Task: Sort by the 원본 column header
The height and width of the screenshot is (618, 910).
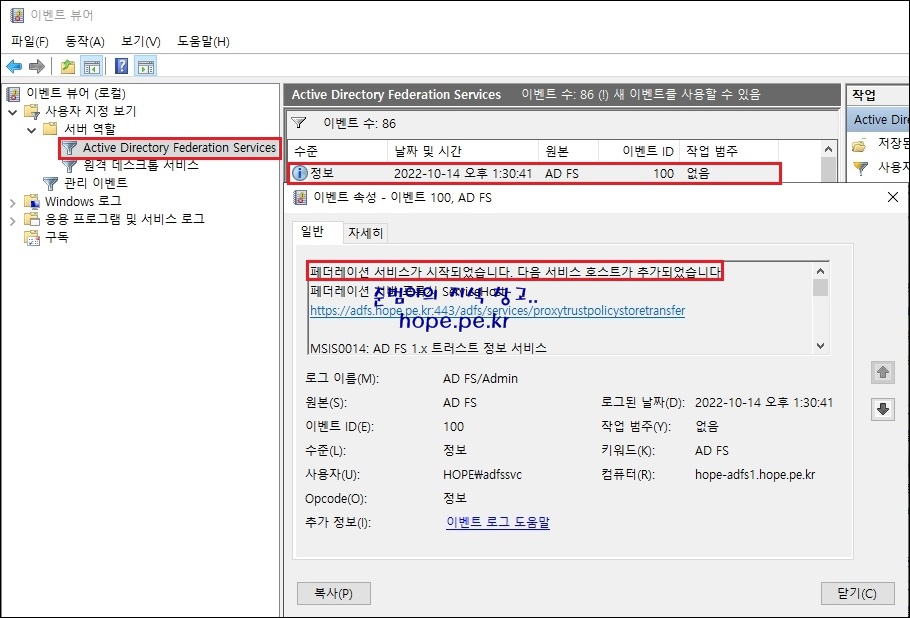Action: tap(568, 151)
